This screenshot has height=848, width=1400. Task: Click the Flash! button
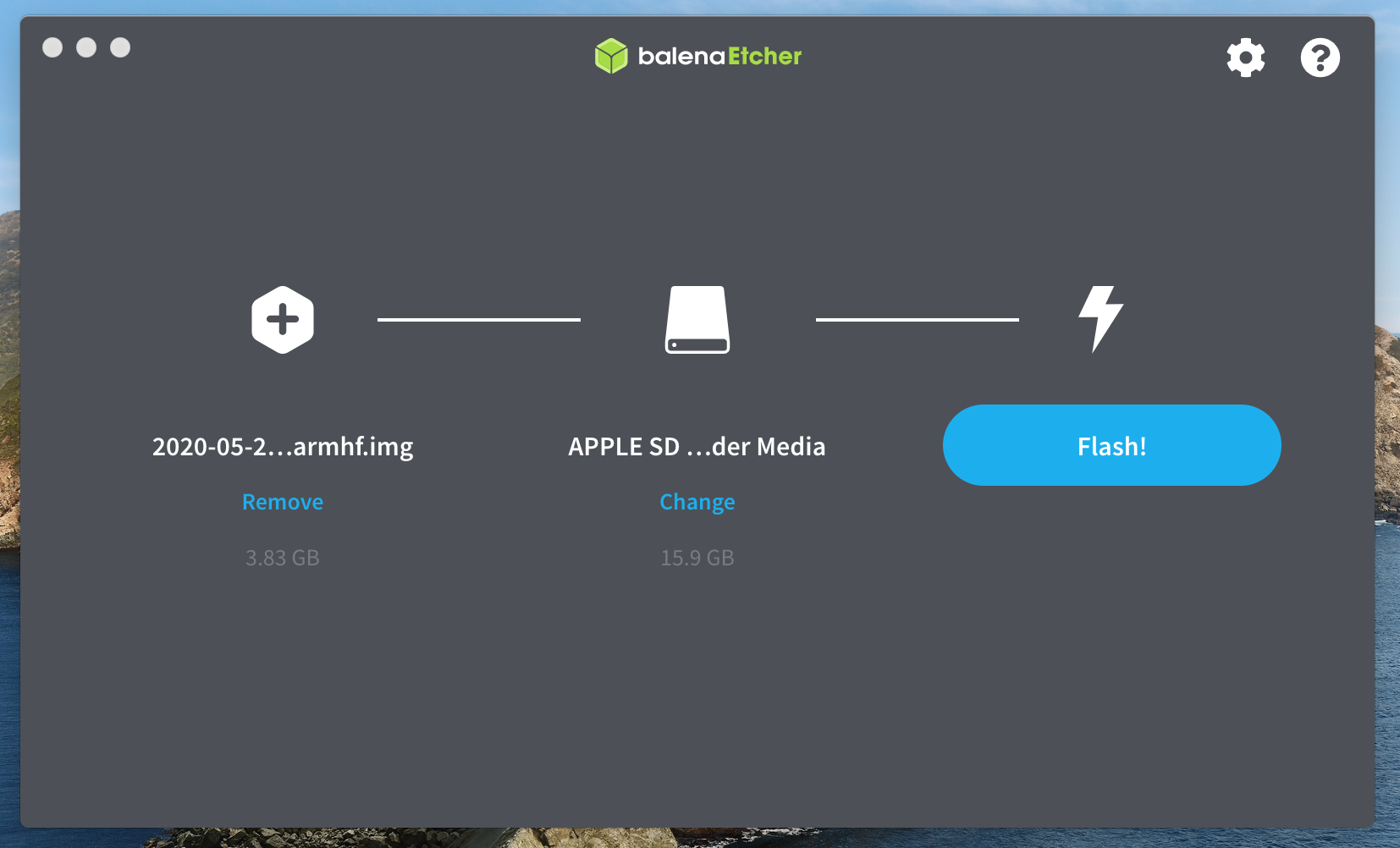click(1111, 445)
